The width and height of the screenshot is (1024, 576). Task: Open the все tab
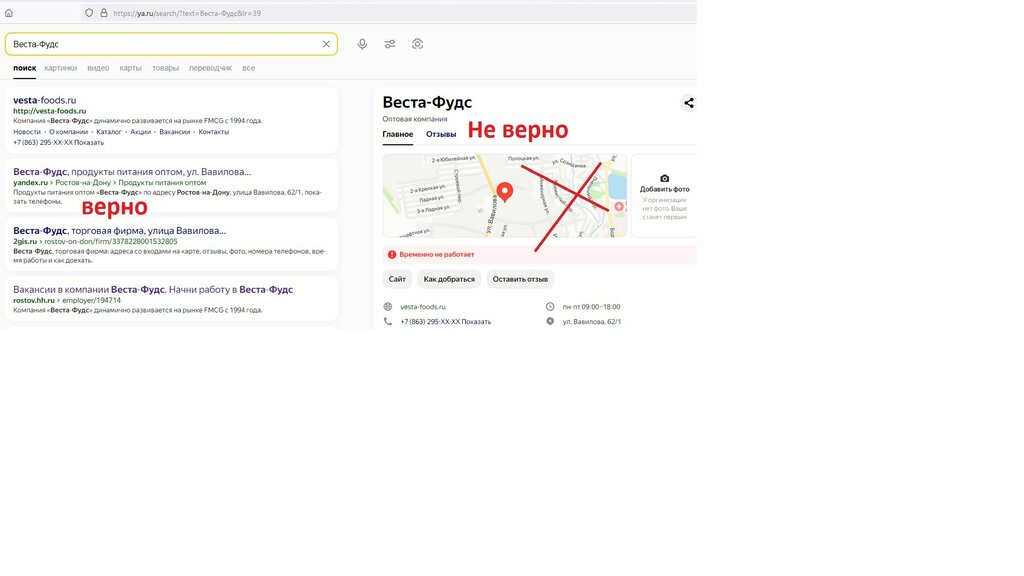(248, 68)
